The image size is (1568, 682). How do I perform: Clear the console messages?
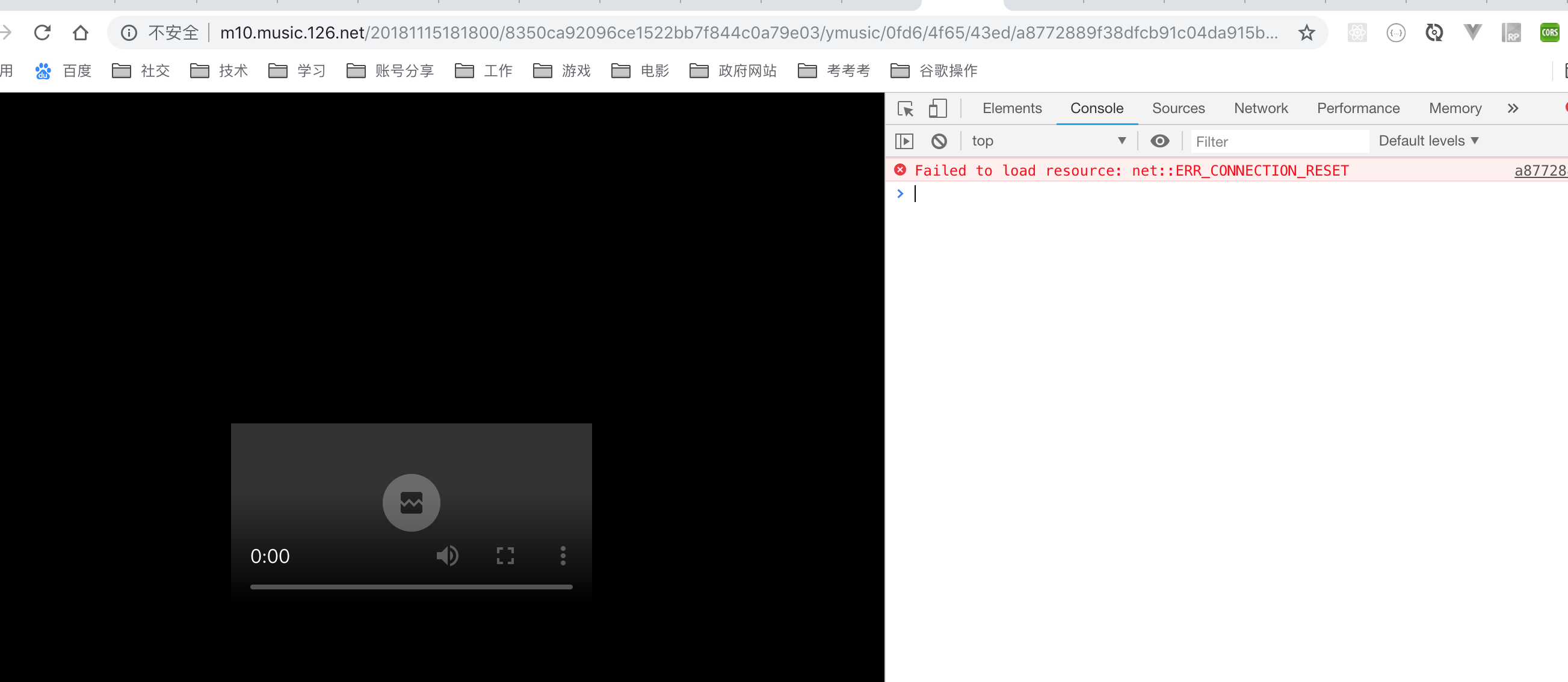939,141
